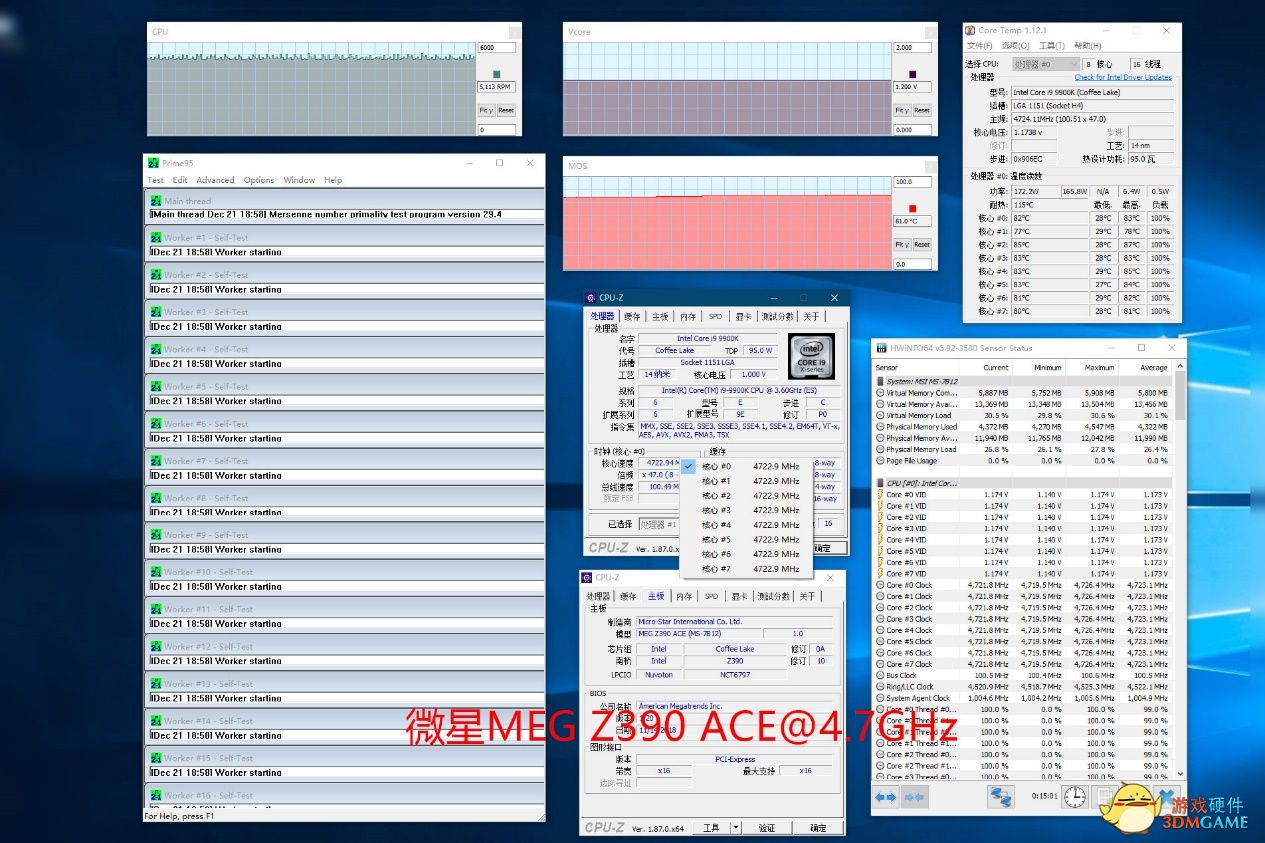Click the greyed collapse arrows icon in HWiNFO
Screen dimensions: 1265x843
tap(914, 797)
